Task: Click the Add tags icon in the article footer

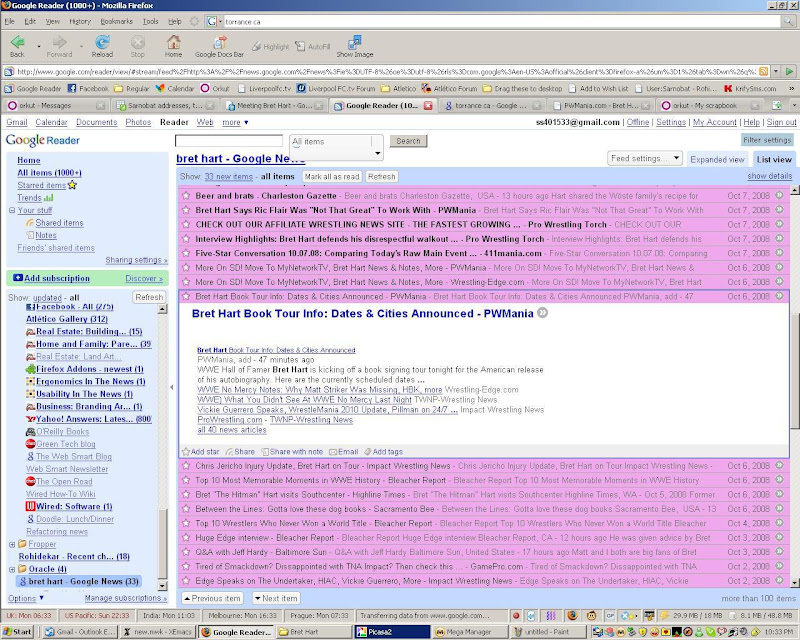Action: [368, 452]
